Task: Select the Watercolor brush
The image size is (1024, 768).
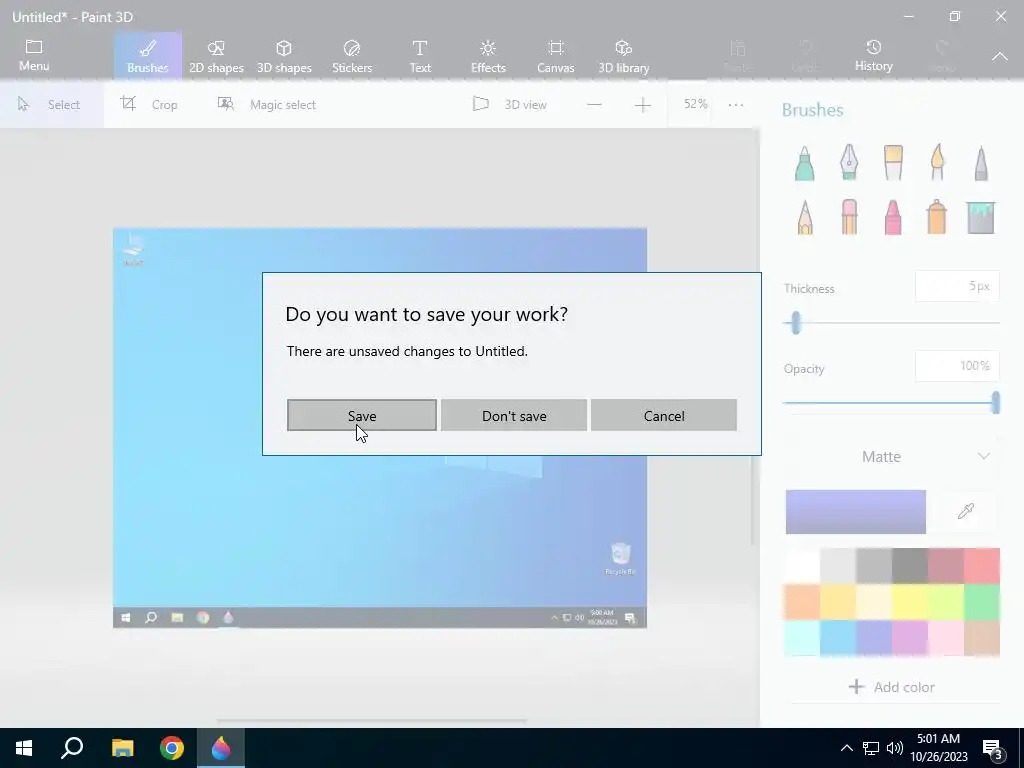Action: click(937, 163)
